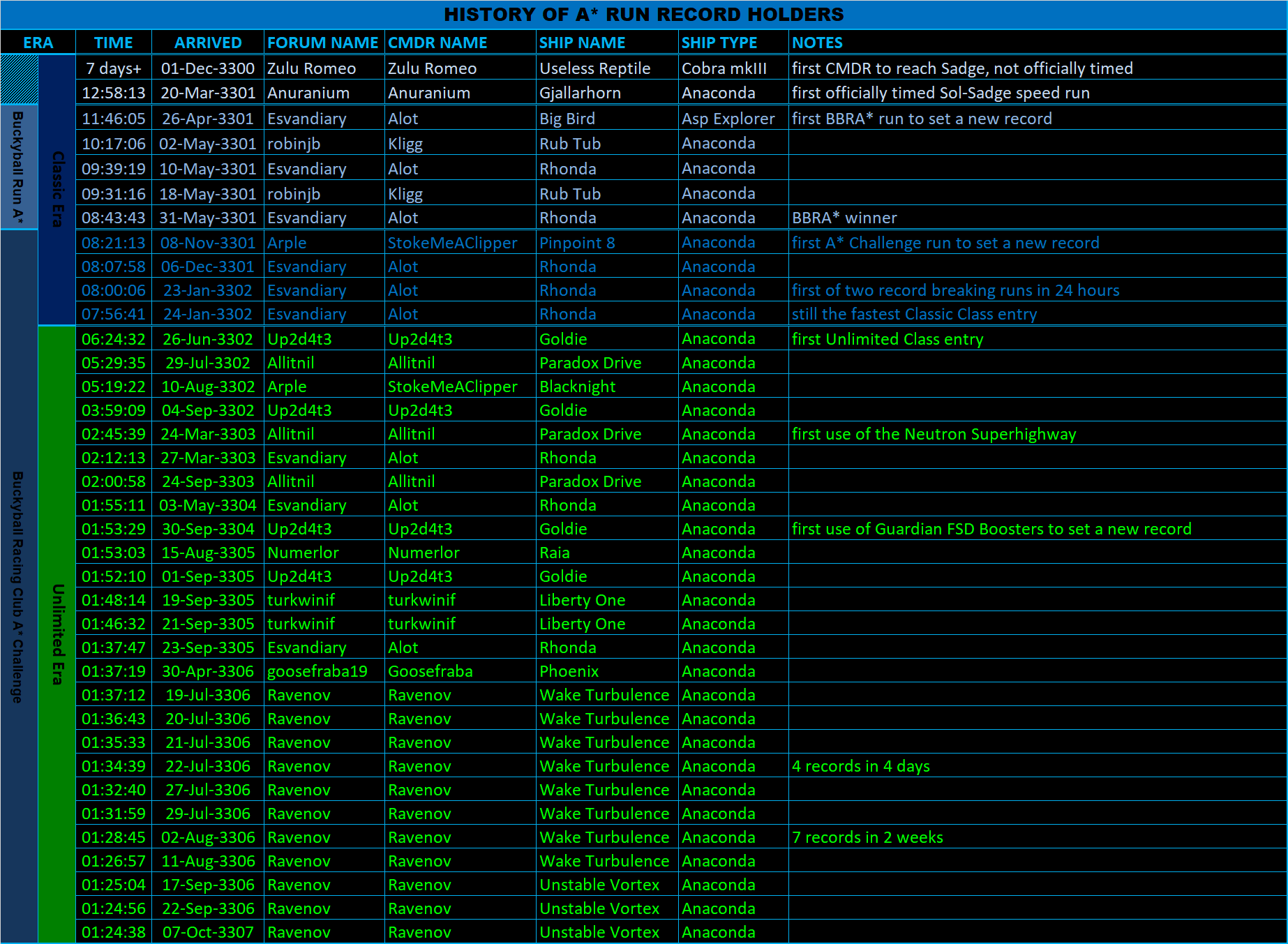The height and width of the screenshot is (944, 1288).
Task: Select note 'first officially timed Sol-Sadge speed run'
Action: click(941, 93)
